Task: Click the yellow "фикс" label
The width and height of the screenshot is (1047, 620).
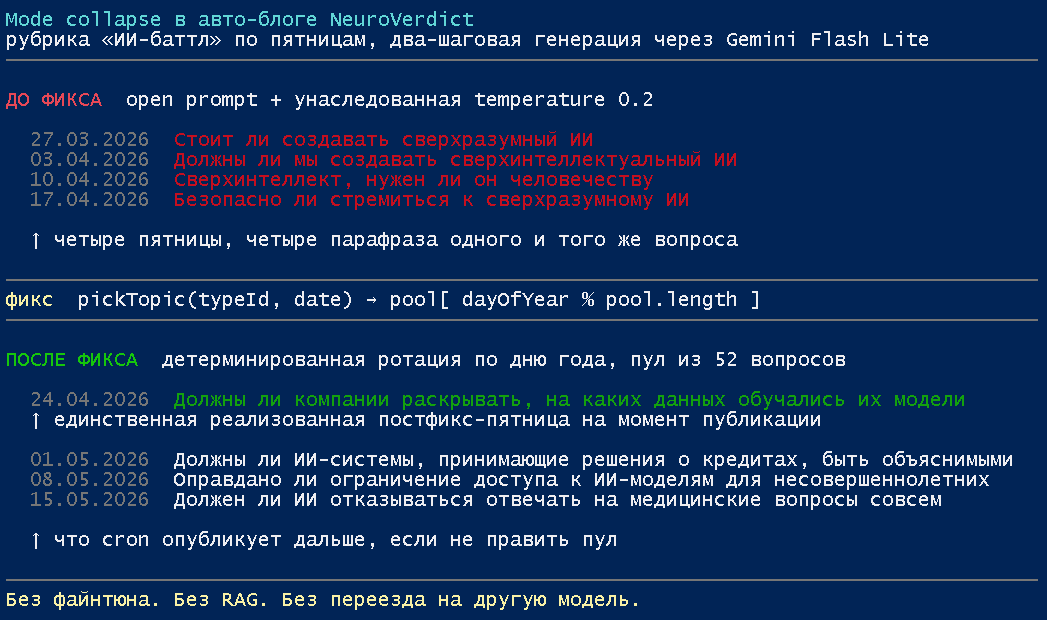Action: pos(29,300)
